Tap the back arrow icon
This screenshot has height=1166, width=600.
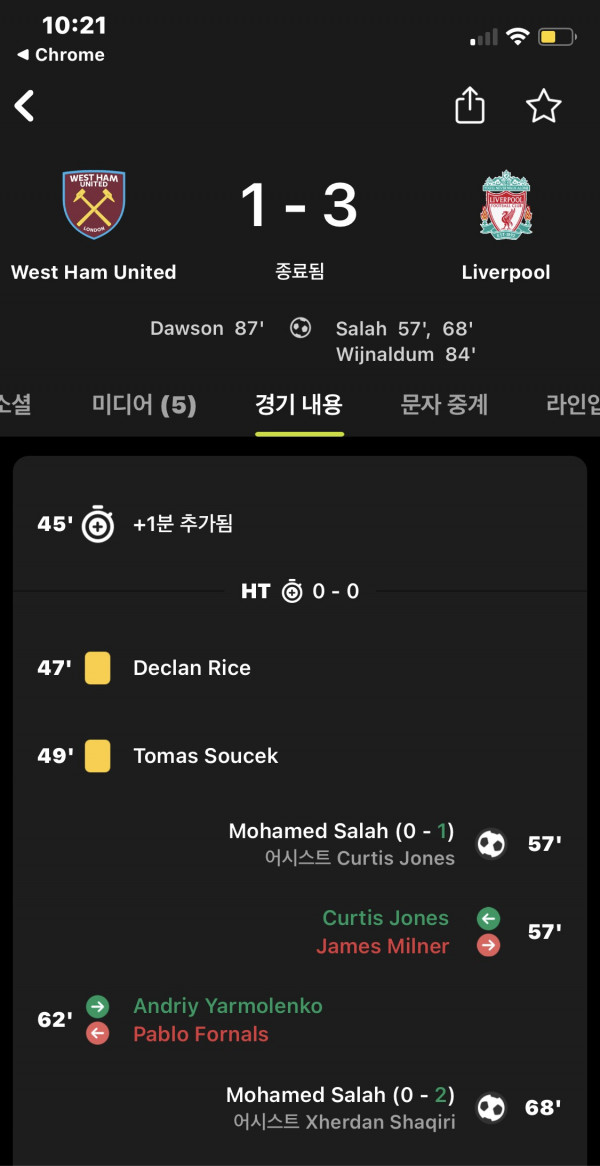point(25,106)
